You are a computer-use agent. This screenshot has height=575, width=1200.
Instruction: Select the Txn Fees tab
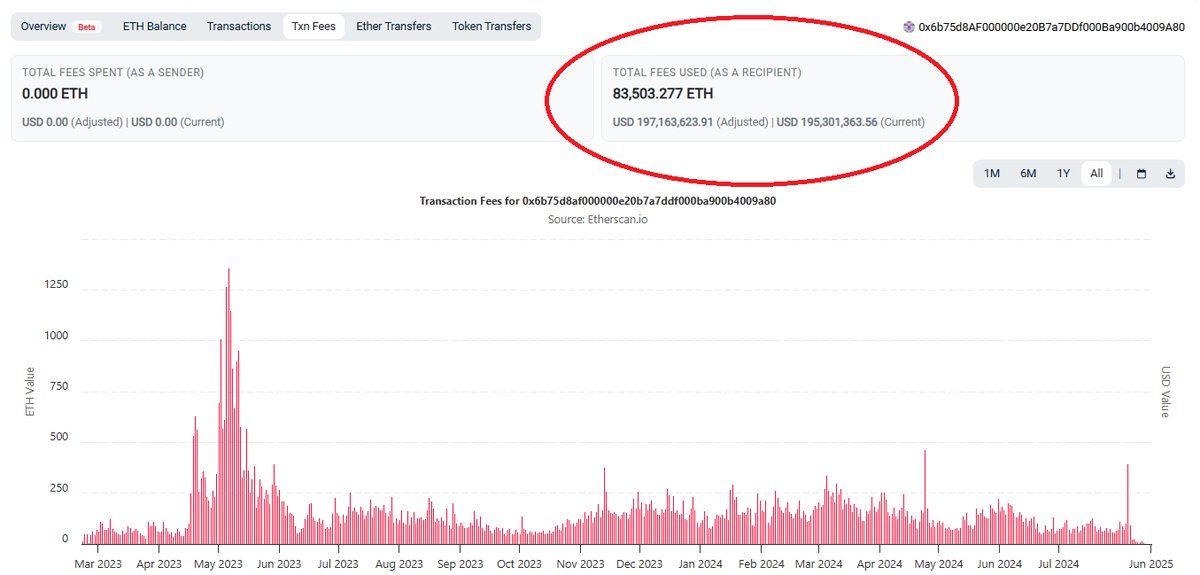coord(313,26)
